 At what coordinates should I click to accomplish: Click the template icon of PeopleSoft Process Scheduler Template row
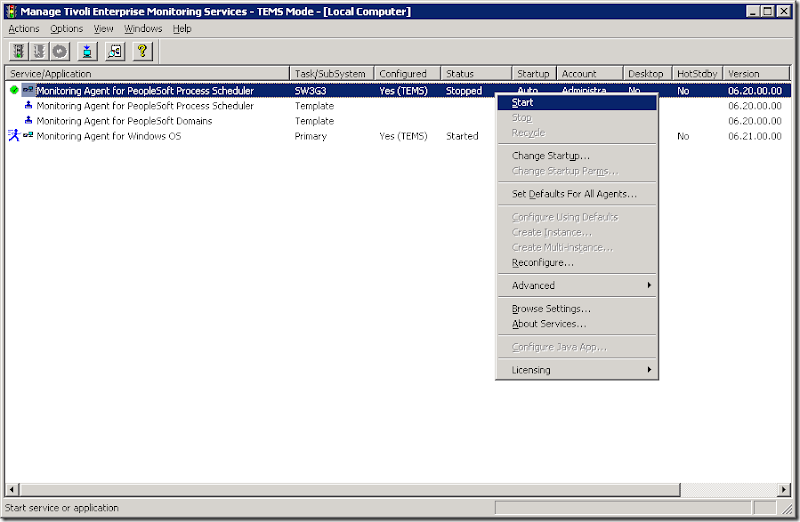point(29,105)
